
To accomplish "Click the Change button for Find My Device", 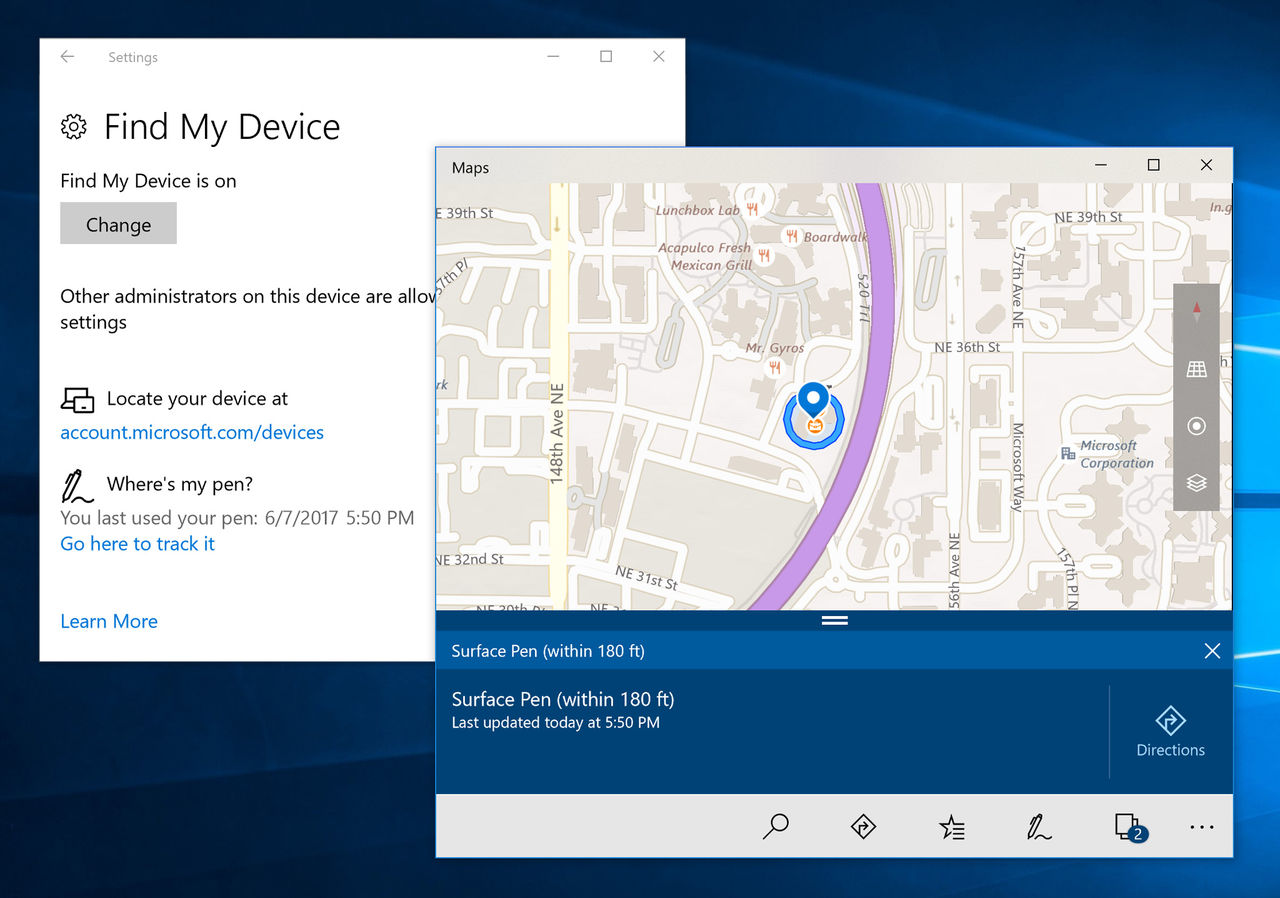I will pyautogui.click(x=118, y=224).
